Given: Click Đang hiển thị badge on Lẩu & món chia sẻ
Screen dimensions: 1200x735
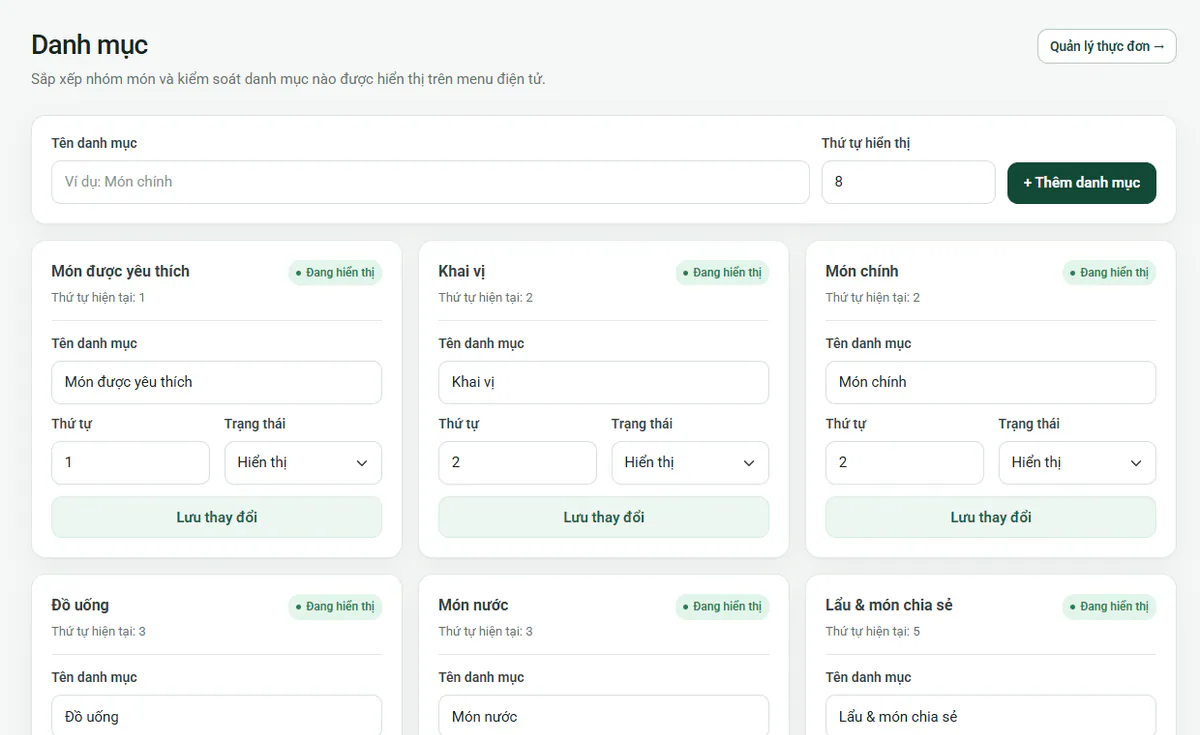Looking at the screenshot, I should click(x=1109, y=606).
